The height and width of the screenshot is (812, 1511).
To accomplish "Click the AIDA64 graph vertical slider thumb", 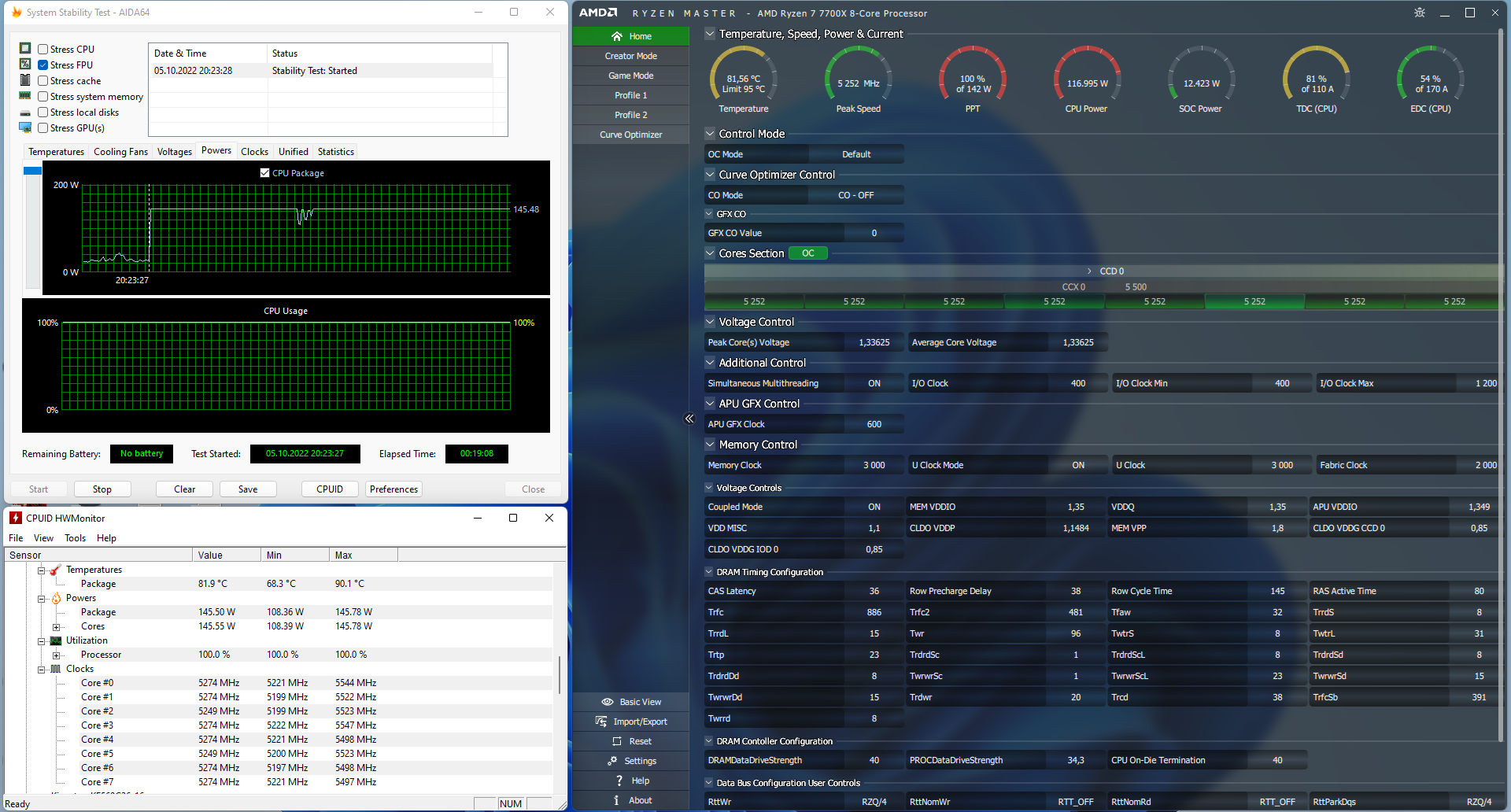I will click(32, 171).
